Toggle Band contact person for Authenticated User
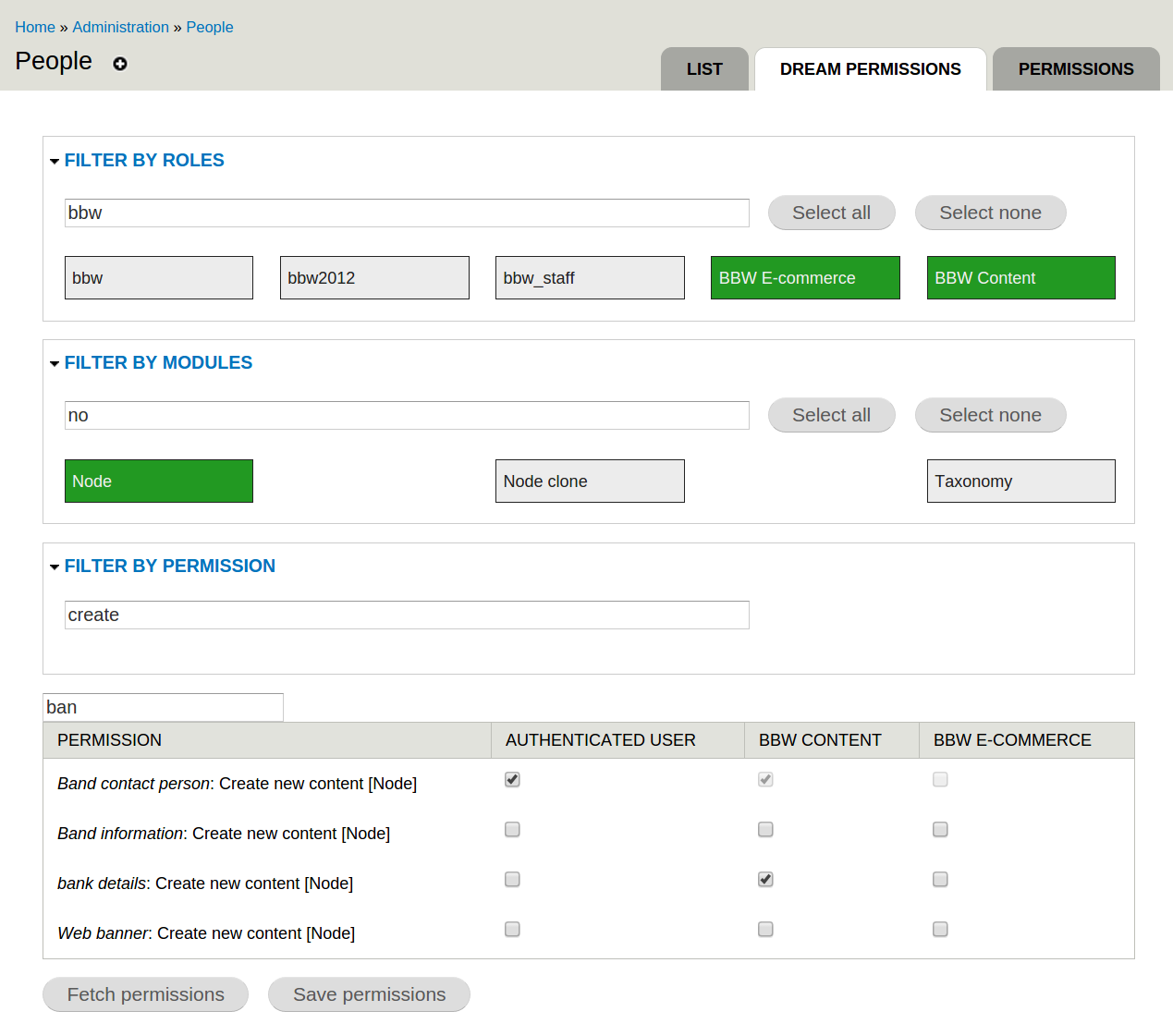The image size is (1173, 1036). click(x=512, y=780)
